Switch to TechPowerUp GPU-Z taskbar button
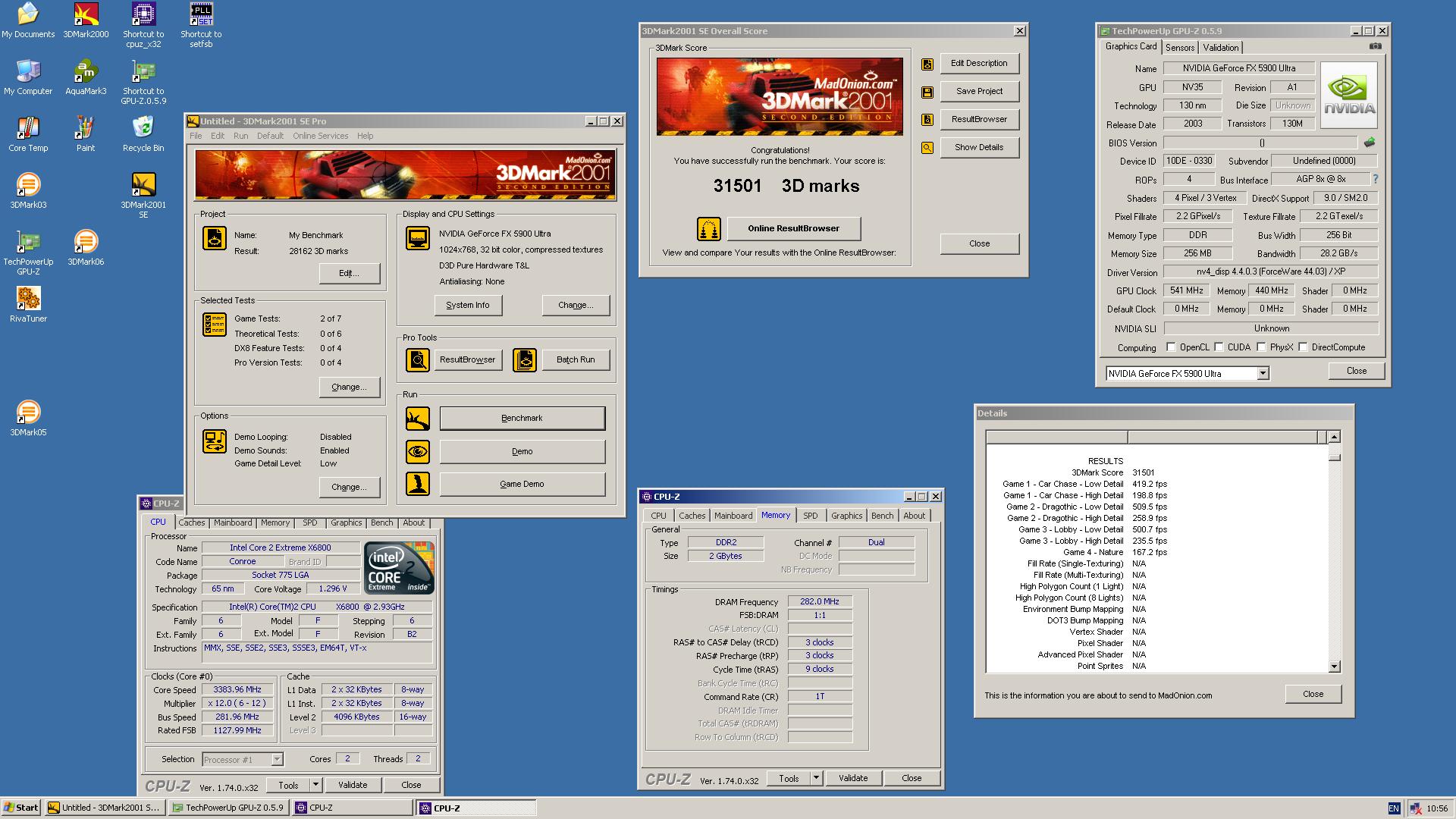Screen dimensions: 1456x819 click(229, 808)
